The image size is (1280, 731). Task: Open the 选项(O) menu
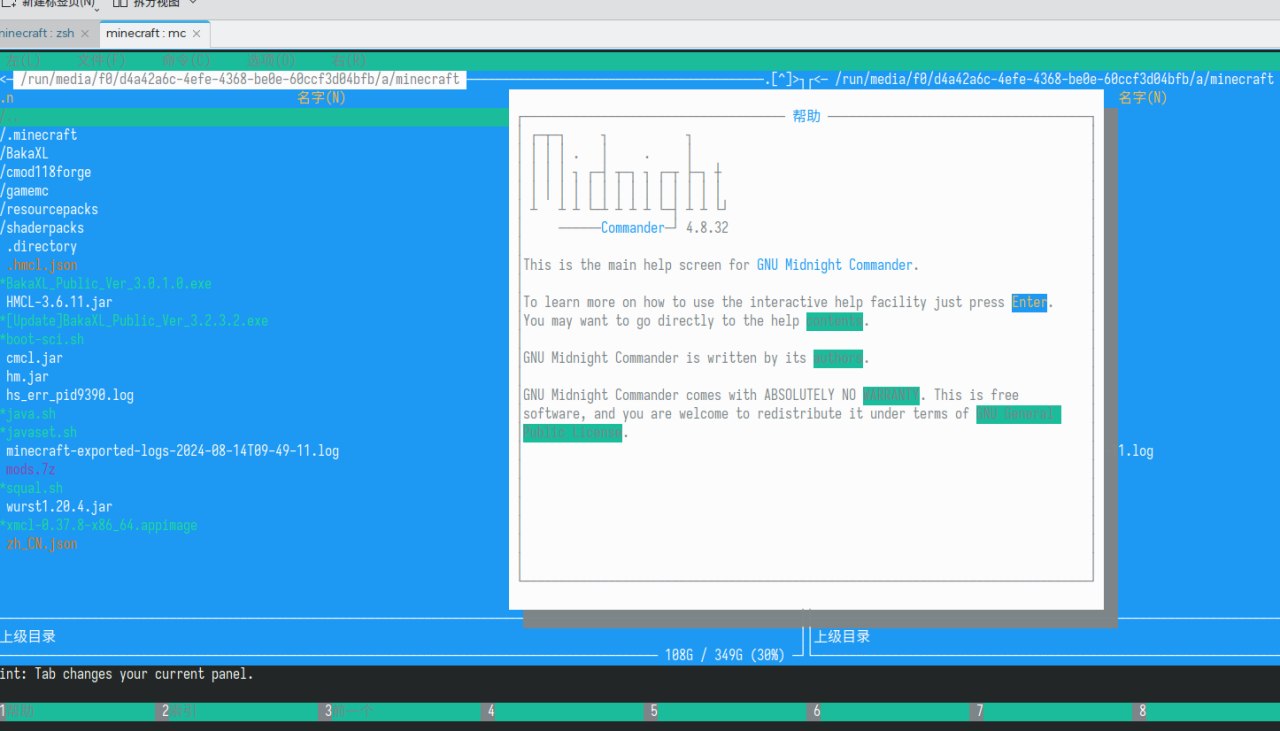click(x=272, y=61)
